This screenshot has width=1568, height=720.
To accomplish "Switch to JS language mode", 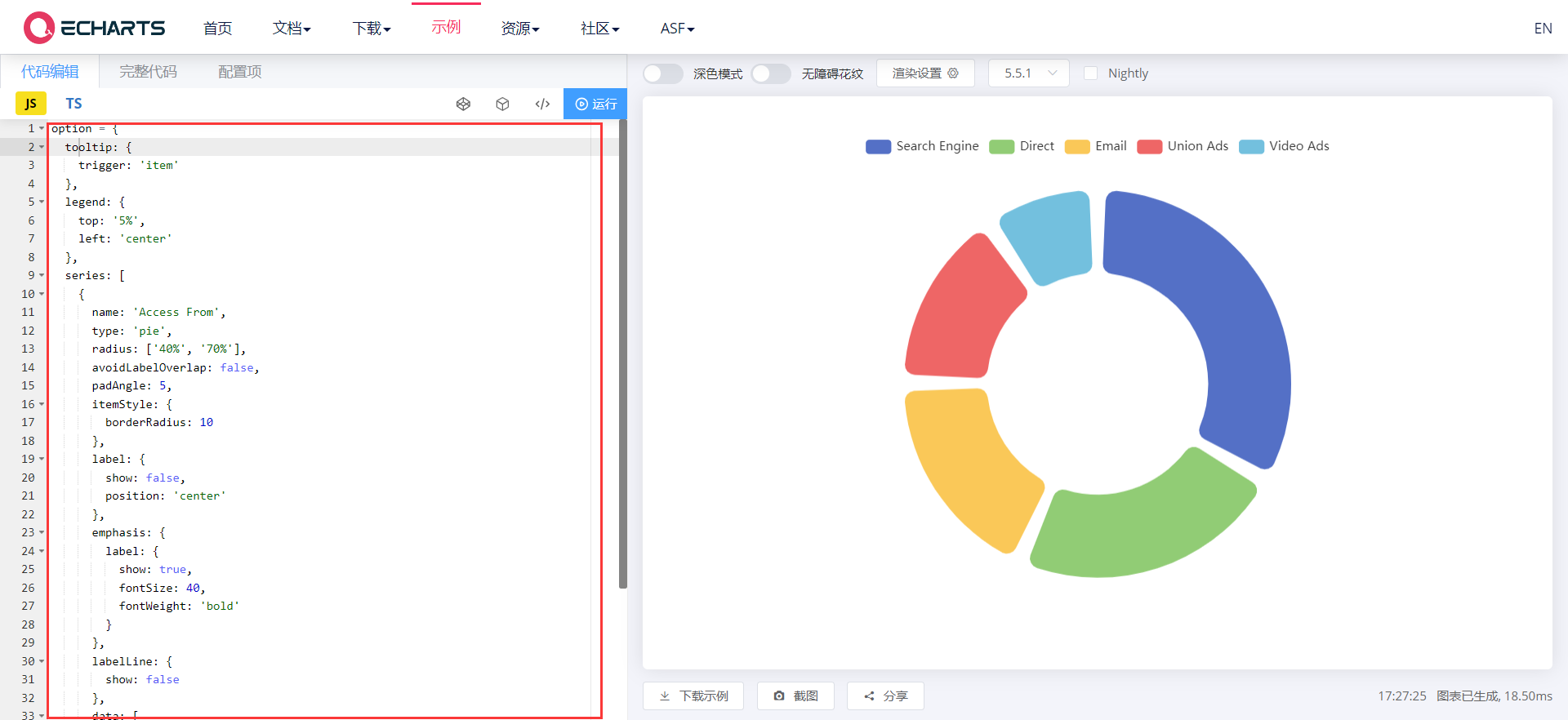I will pos(31,104).
